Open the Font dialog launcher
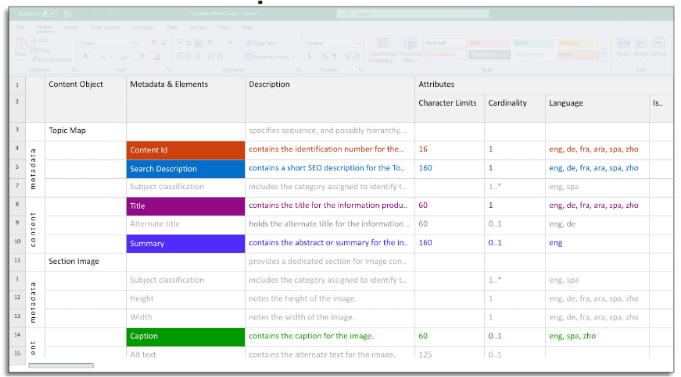Image resolution: width=681 pixels, height=377 pixels. (x=168, y=70)
